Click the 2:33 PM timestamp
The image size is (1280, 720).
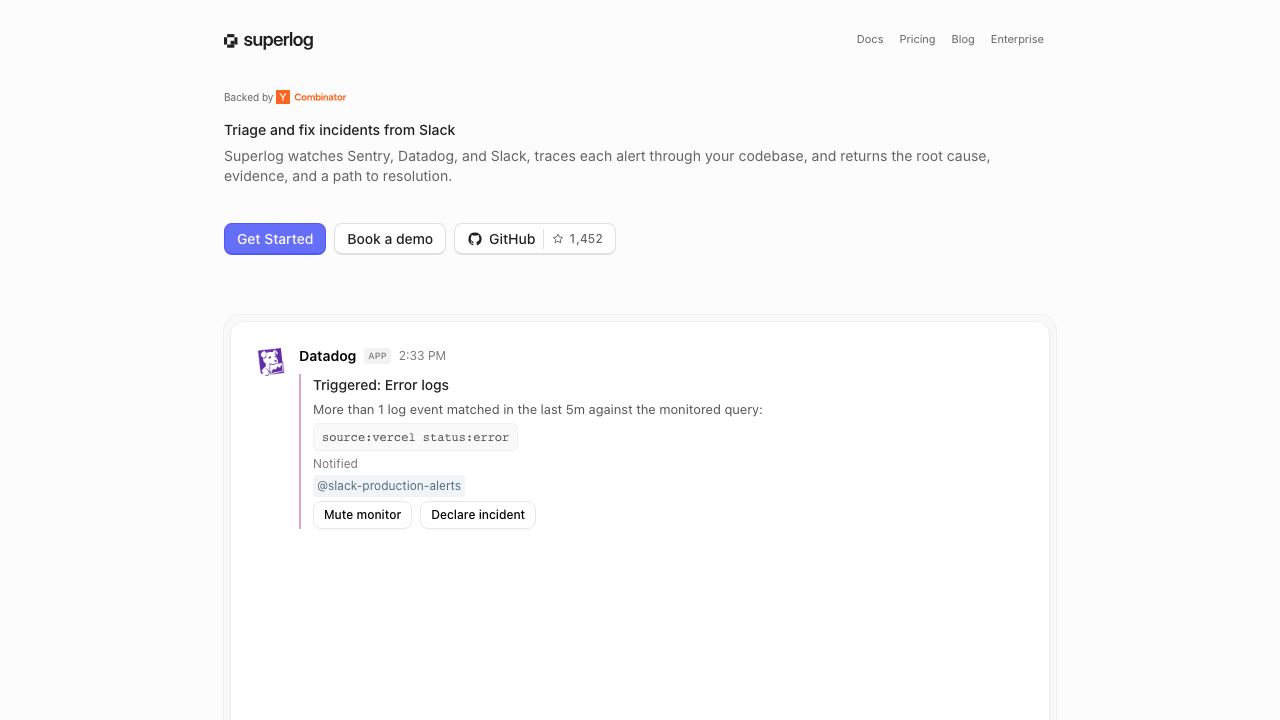tap(422, 356)
